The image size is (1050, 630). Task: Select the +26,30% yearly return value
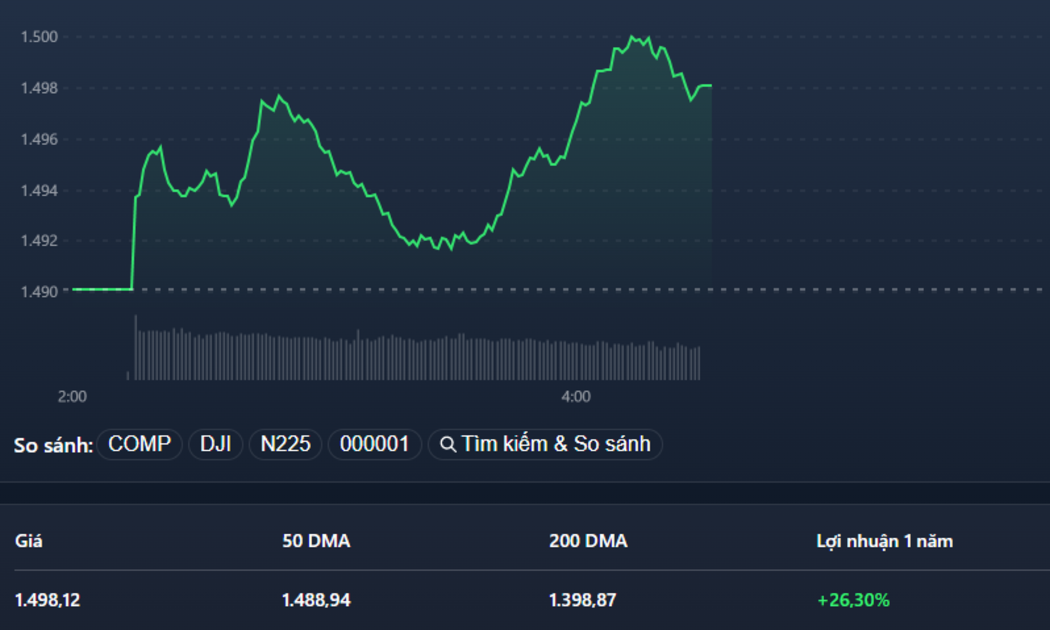coord(853,600)
